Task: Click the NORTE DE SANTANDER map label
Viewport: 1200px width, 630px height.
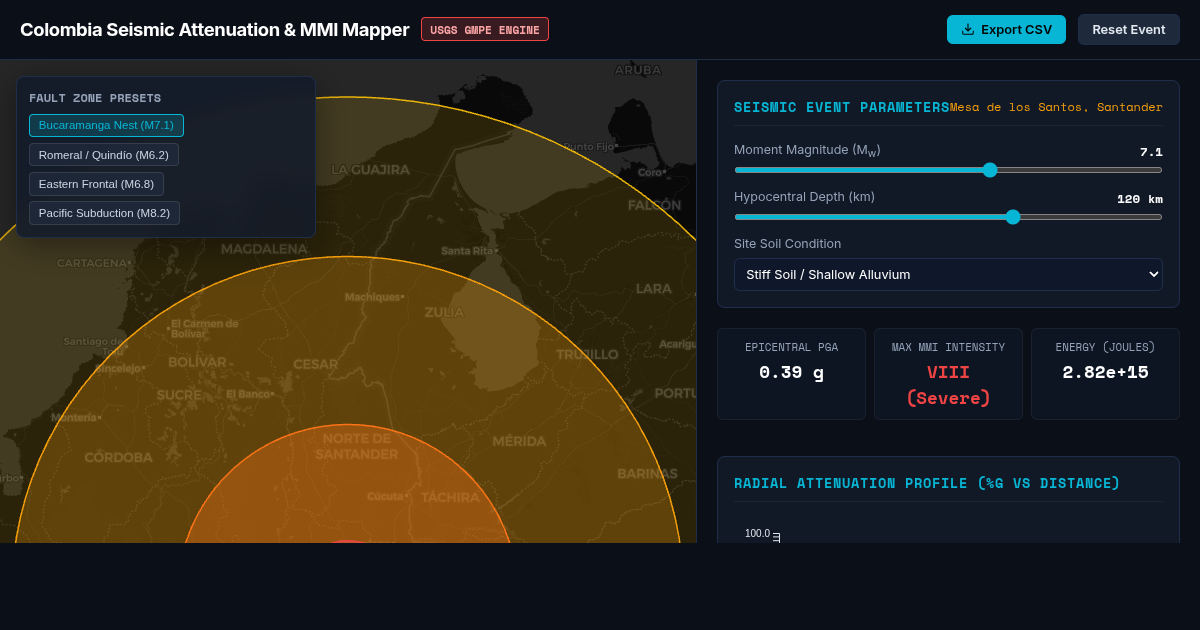Action: 357,446
